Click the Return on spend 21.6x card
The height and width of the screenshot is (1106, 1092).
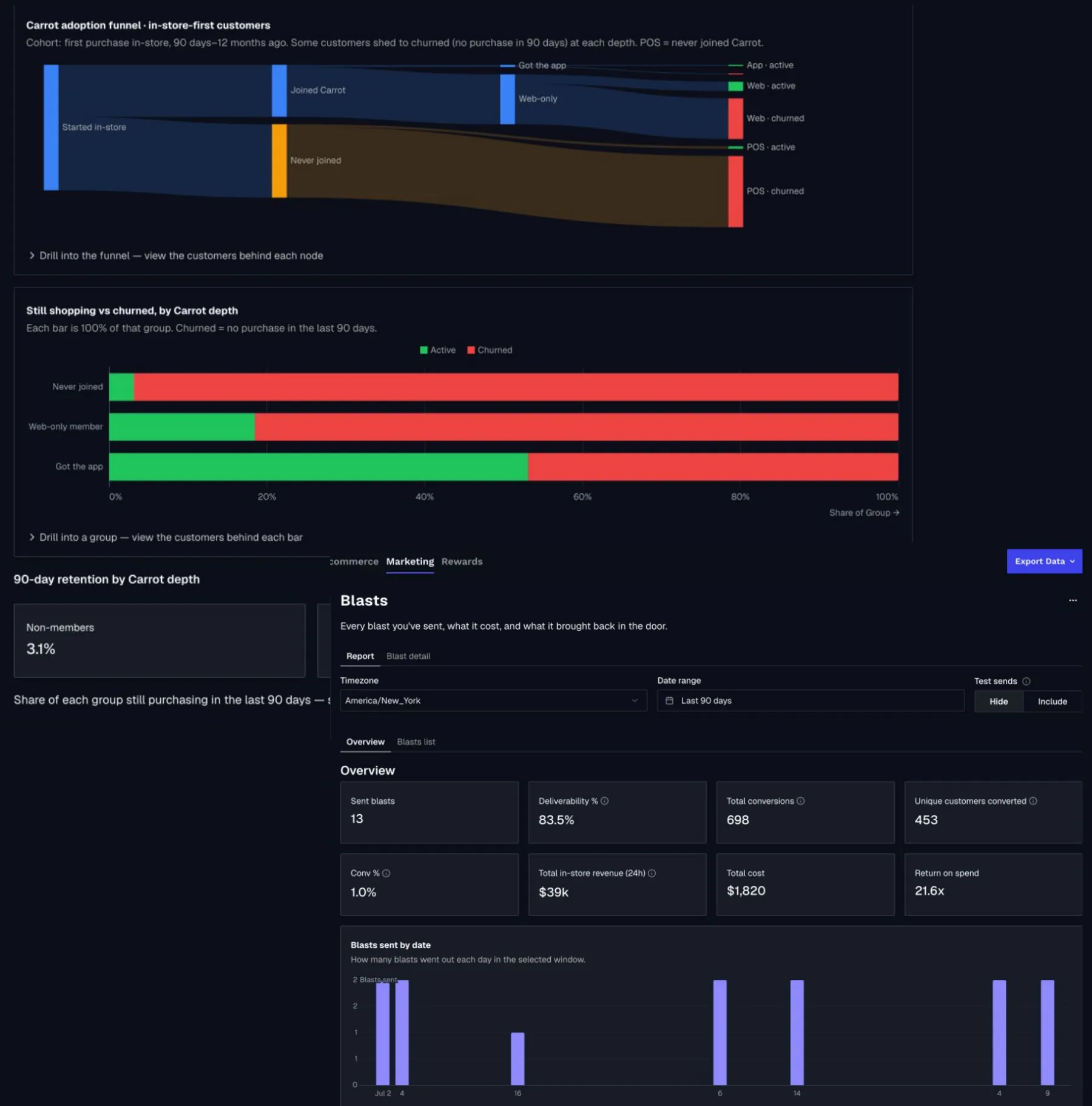(993, 884)
